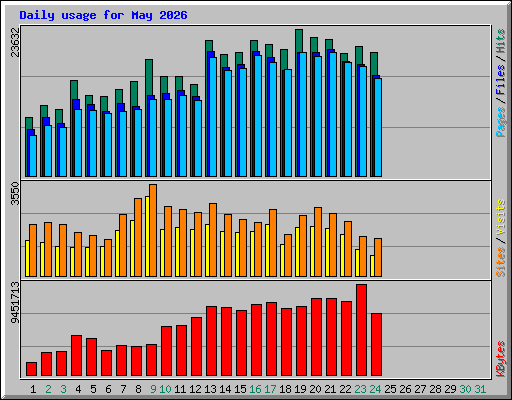
Task: Click the orange Visits bar for day 6
Action: pyautogui.click(x=108, y=258)
